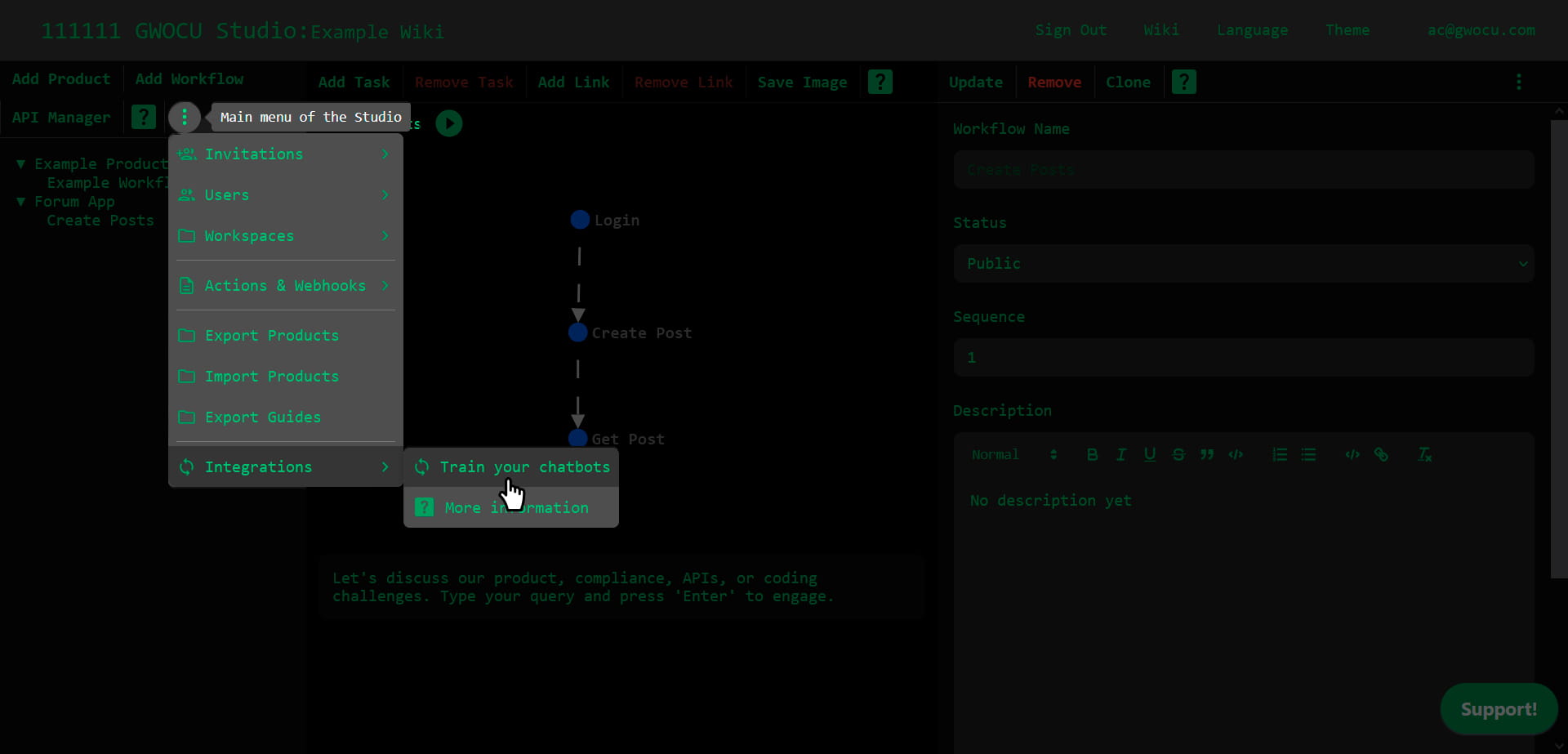Apply inline code formatting after blockquote icon
This screenshot has width=1568, height=754.
[1236, 455]
